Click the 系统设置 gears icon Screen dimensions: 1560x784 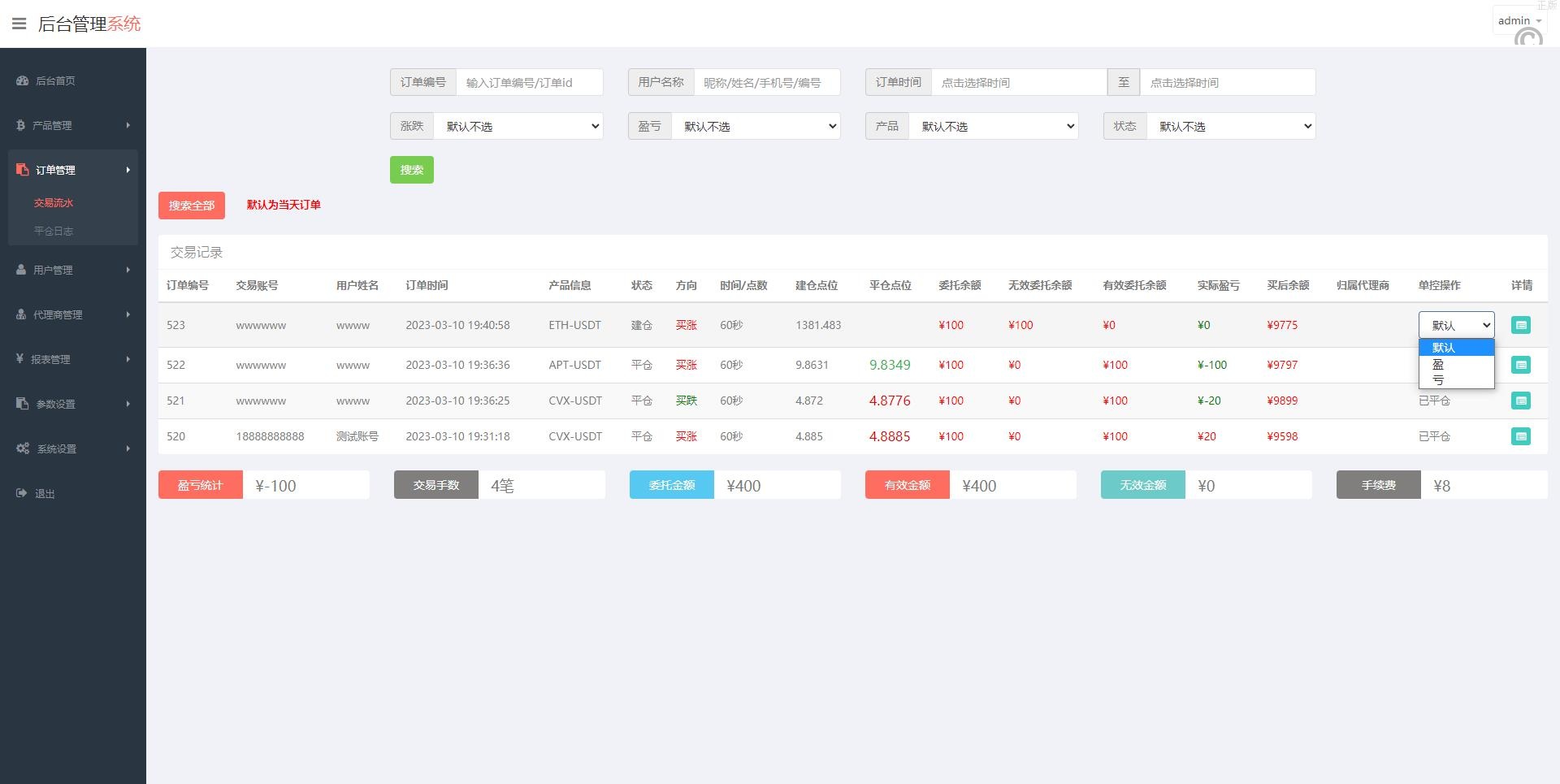tap(23, 448)
